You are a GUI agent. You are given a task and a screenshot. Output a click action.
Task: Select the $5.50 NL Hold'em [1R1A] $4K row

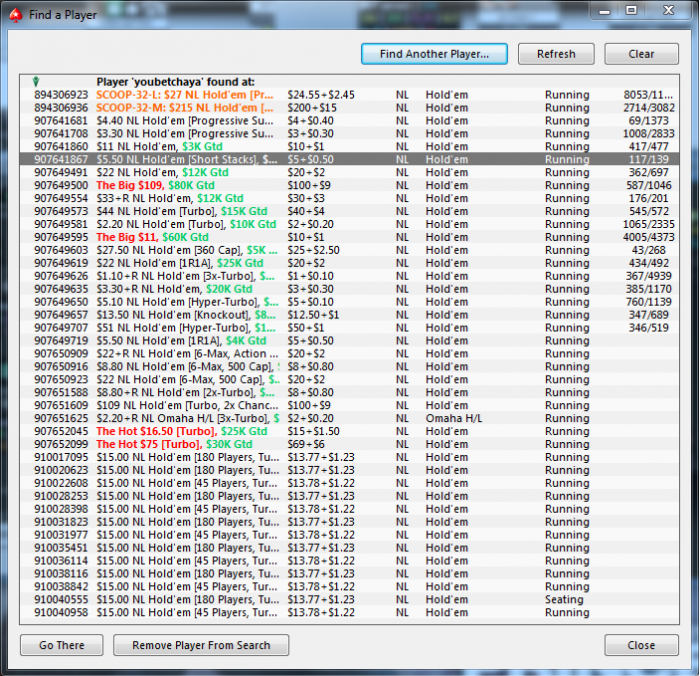click(x=350, y=341)
